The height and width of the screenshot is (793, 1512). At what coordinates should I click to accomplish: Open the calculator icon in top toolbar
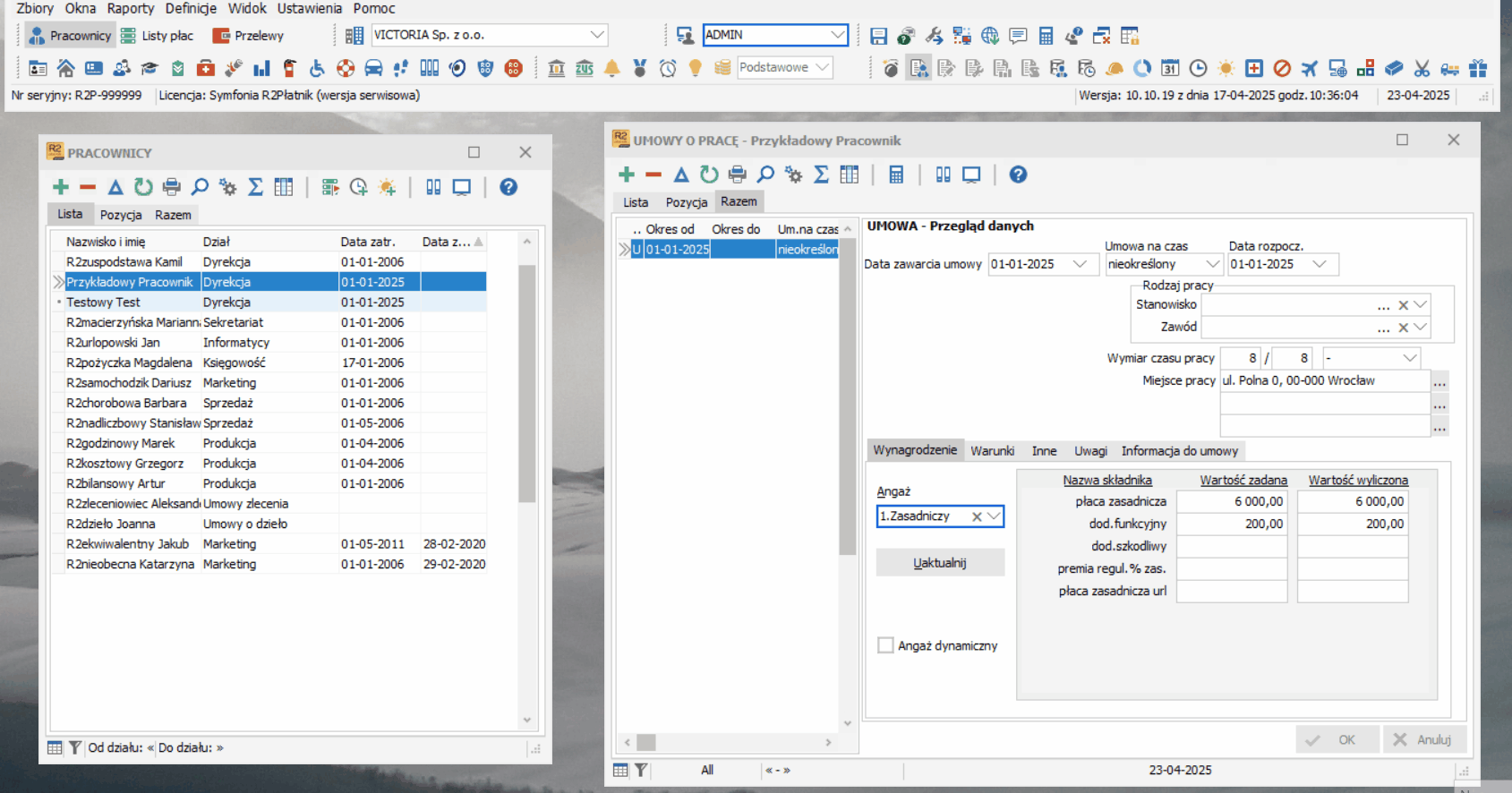pyautogui.click(x=1046, y=36)
